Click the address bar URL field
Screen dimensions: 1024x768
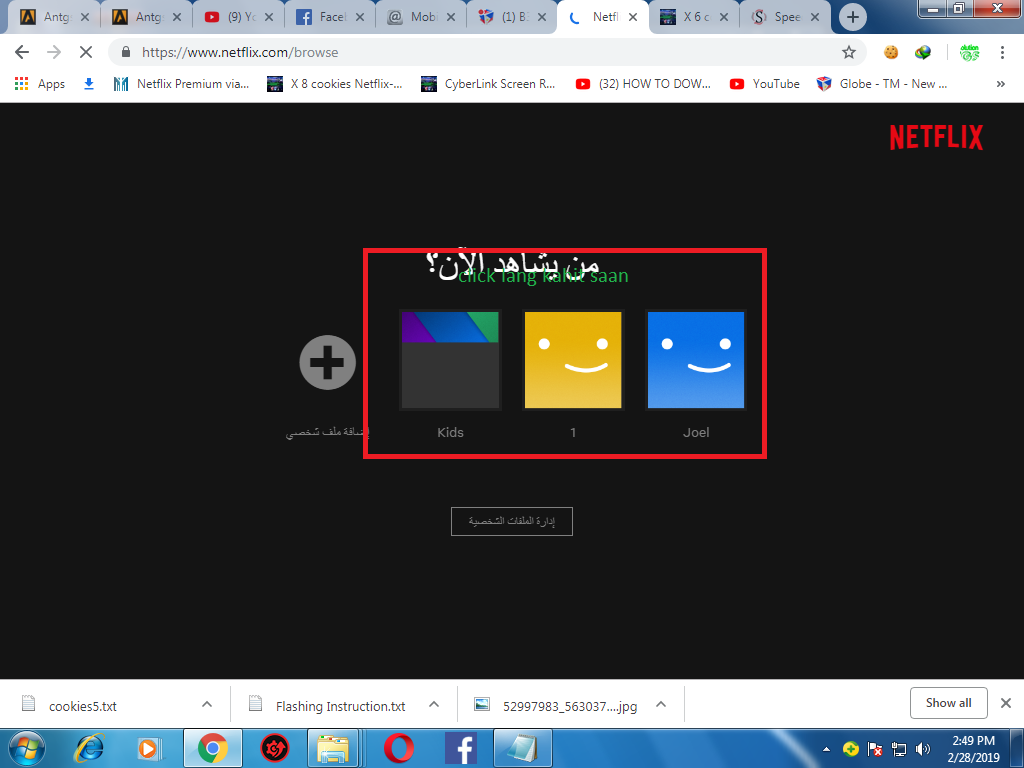click(x=487, y=52)
